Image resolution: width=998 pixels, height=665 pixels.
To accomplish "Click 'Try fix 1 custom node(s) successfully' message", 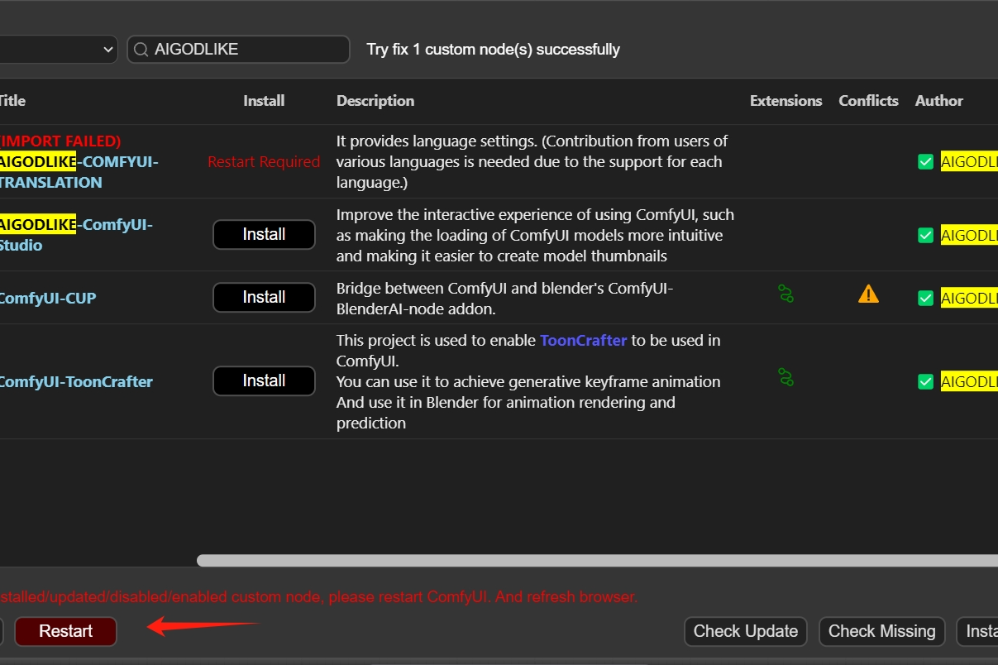I will (x=493, y=50).
